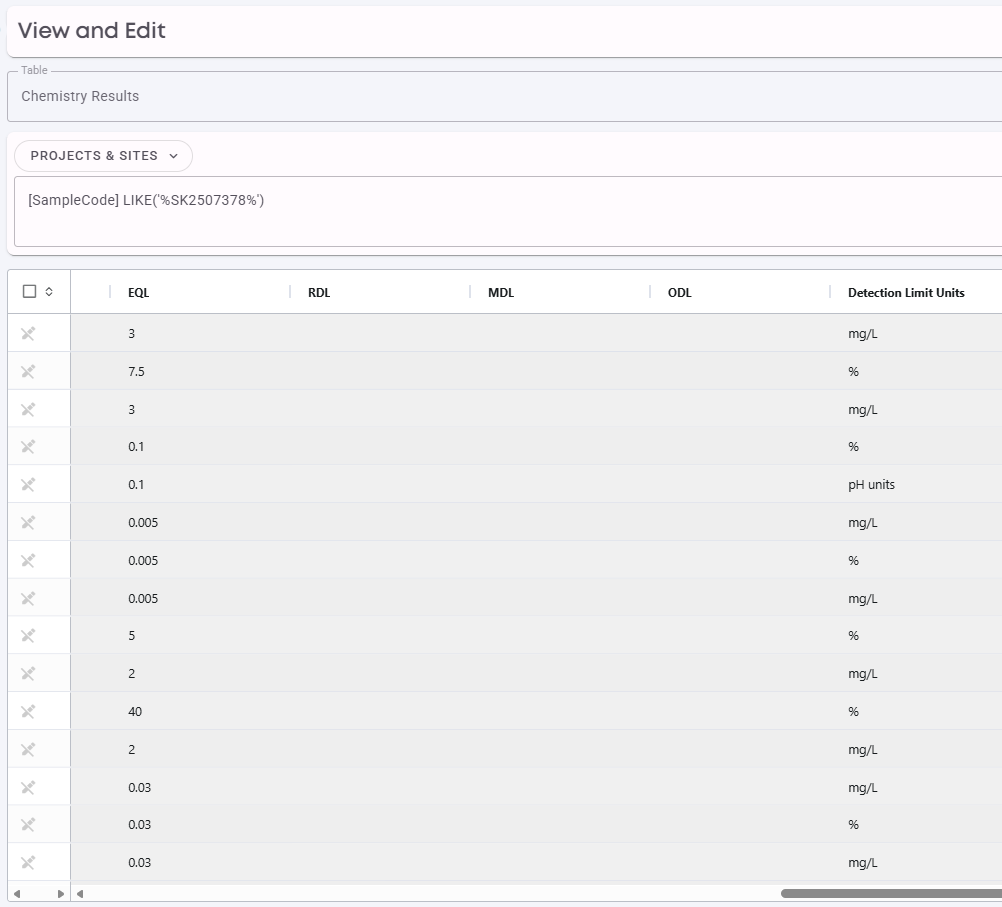The height and width of the screenshot is (907, 1002).
Task: Click the chevron on Projects & Sites button
Action: [x=173, y=156]
